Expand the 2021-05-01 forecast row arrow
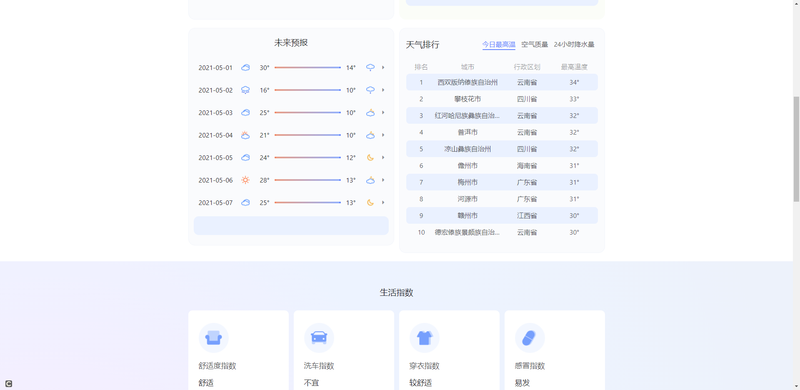Screen dimensions: 800x390 383,67
